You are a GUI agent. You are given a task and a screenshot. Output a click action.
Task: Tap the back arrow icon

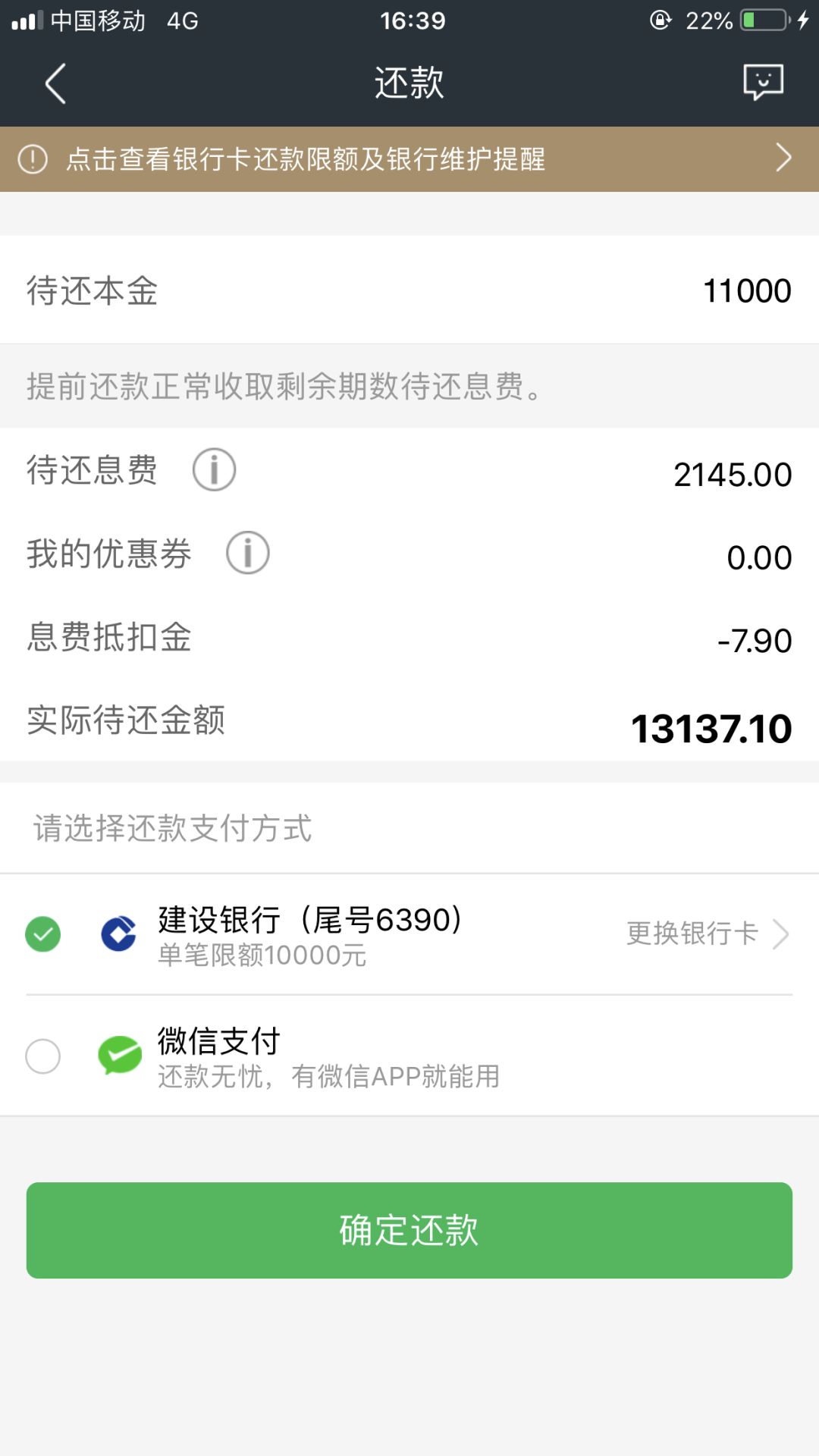(55, 83)
